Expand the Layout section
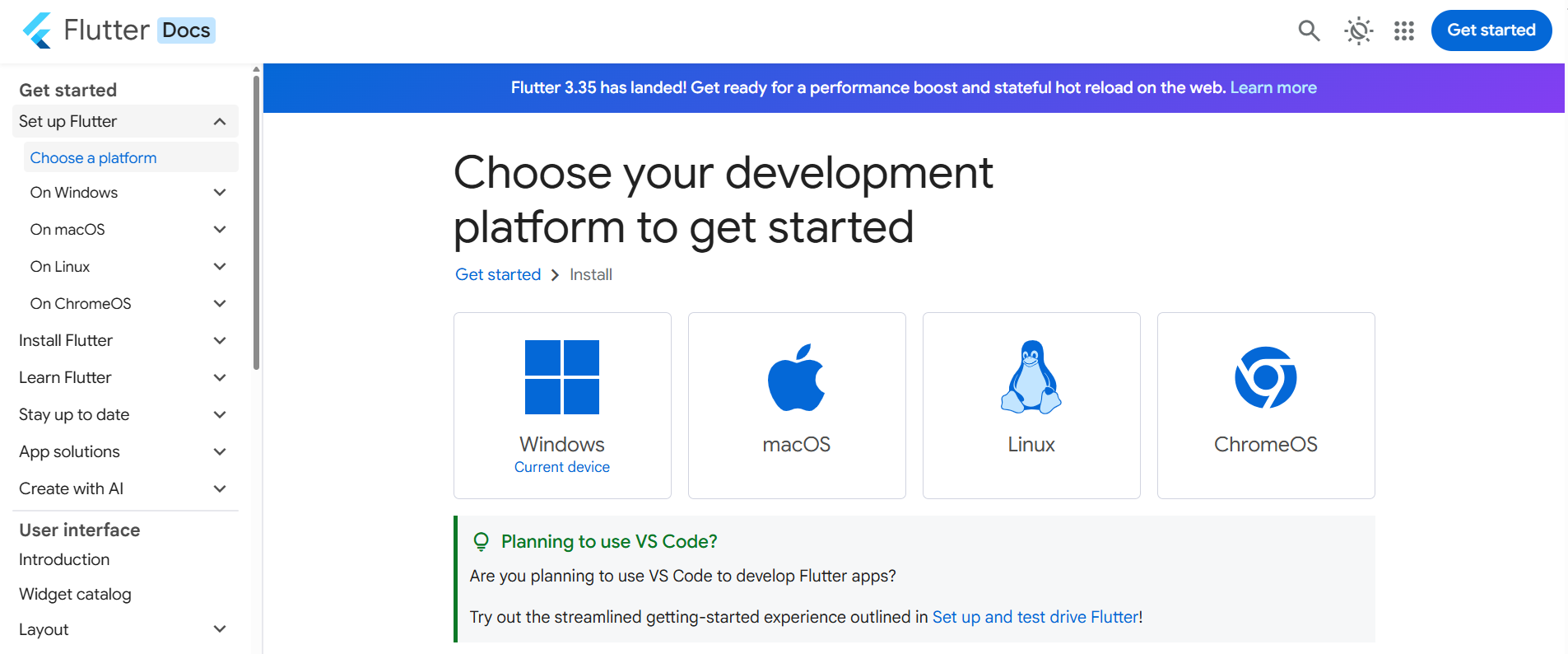 tap(219, 628)
